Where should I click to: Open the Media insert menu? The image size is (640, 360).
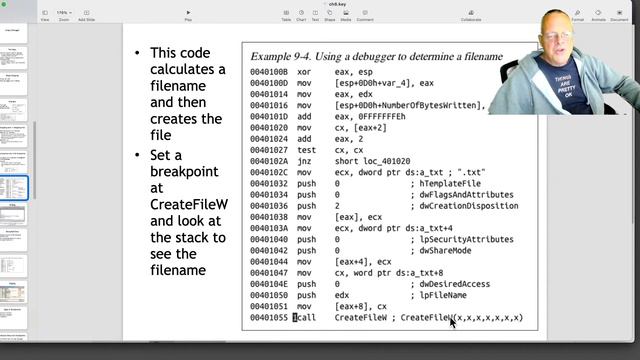click(346, 16)
